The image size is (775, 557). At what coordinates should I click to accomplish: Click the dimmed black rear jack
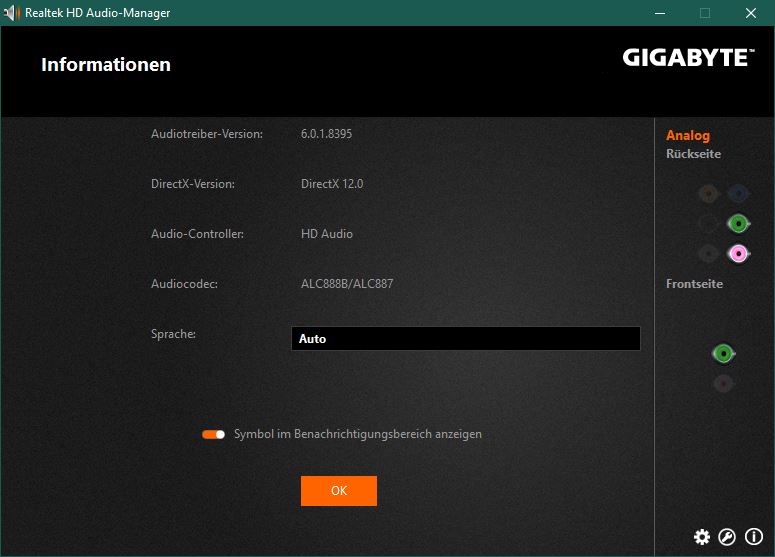tap(708, 224)
